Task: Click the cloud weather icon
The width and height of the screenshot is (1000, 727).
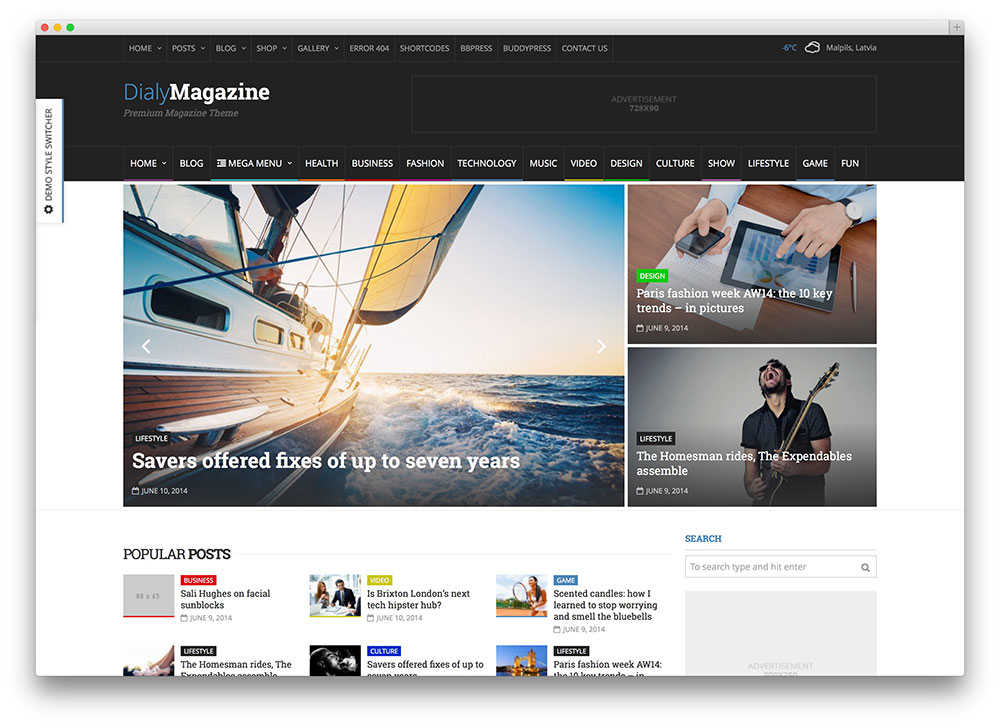Action: 812,48
